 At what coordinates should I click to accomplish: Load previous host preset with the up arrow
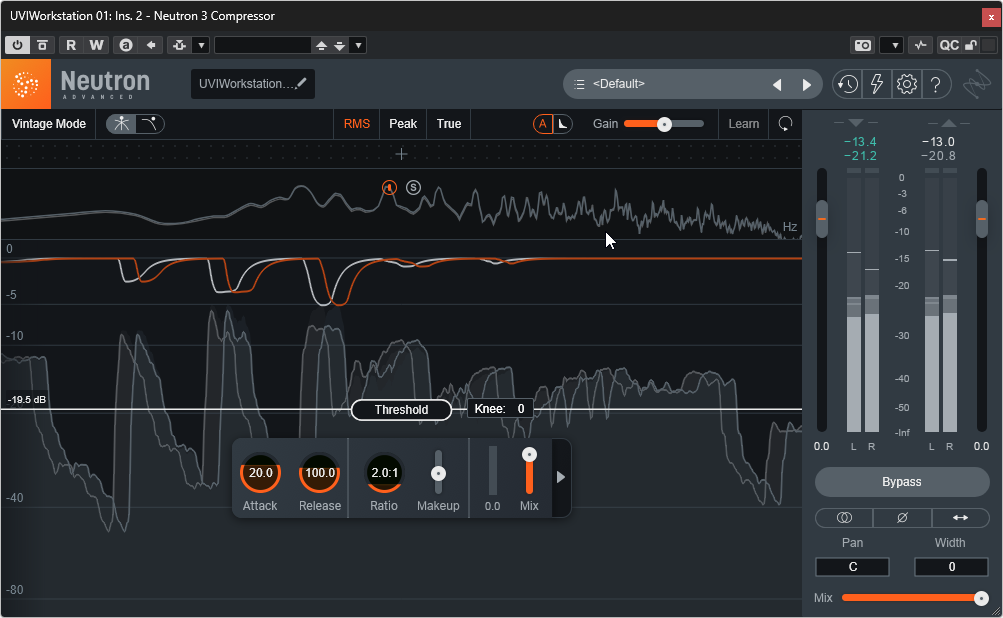coord(322,45)
